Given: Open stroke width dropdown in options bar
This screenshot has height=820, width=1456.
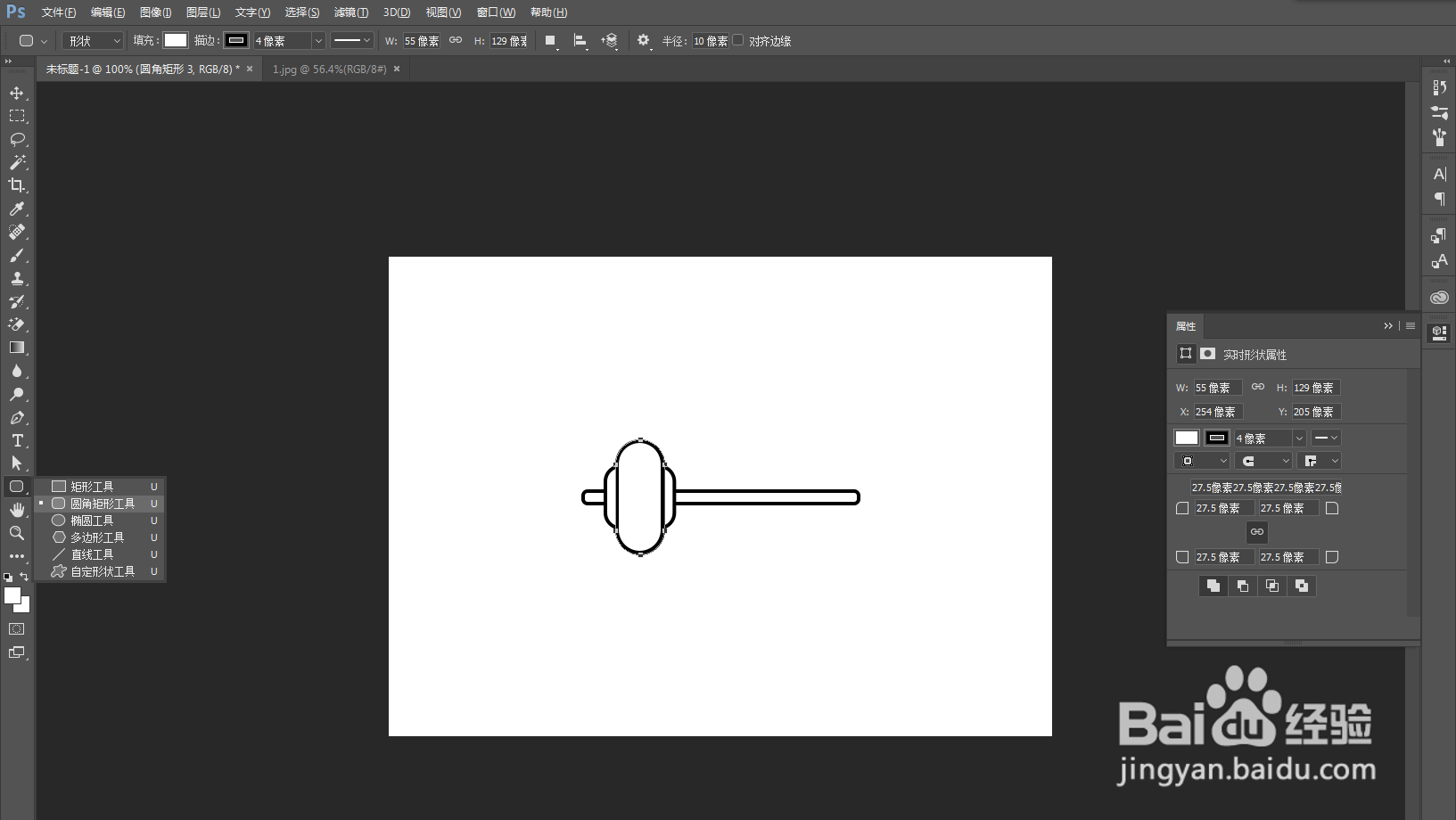Looking at the screenshot, I should click(x=318, y=41).
